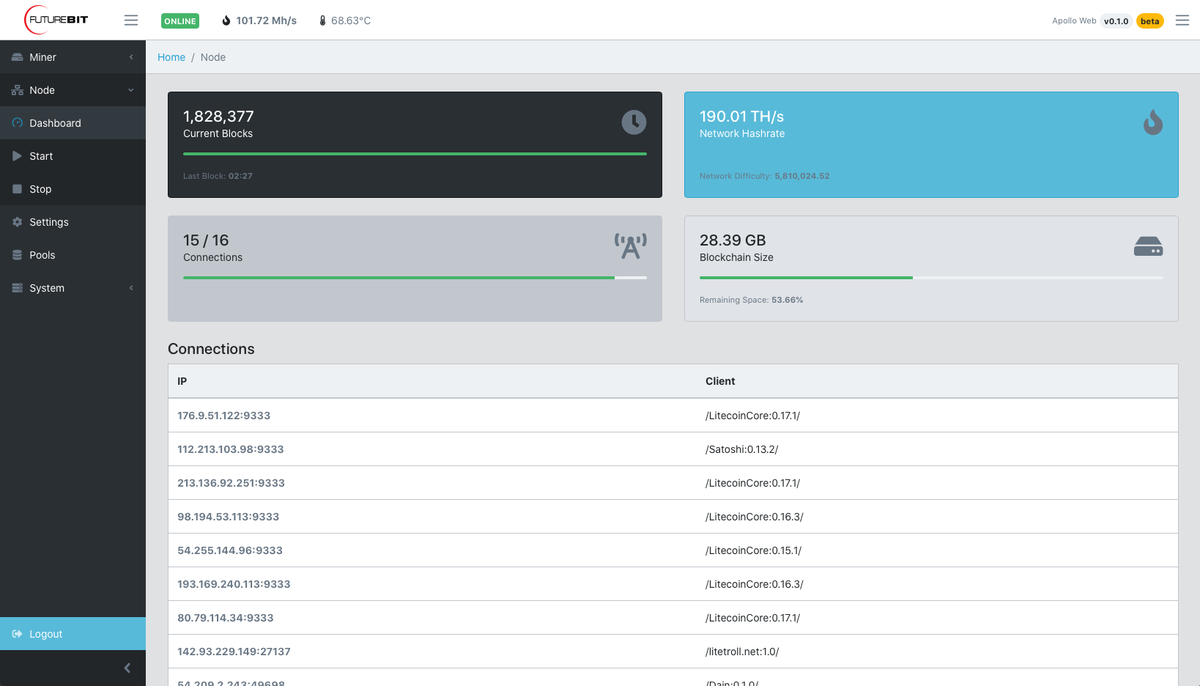Click the beta badge

pyautogui.click(x=1150, y=20)
